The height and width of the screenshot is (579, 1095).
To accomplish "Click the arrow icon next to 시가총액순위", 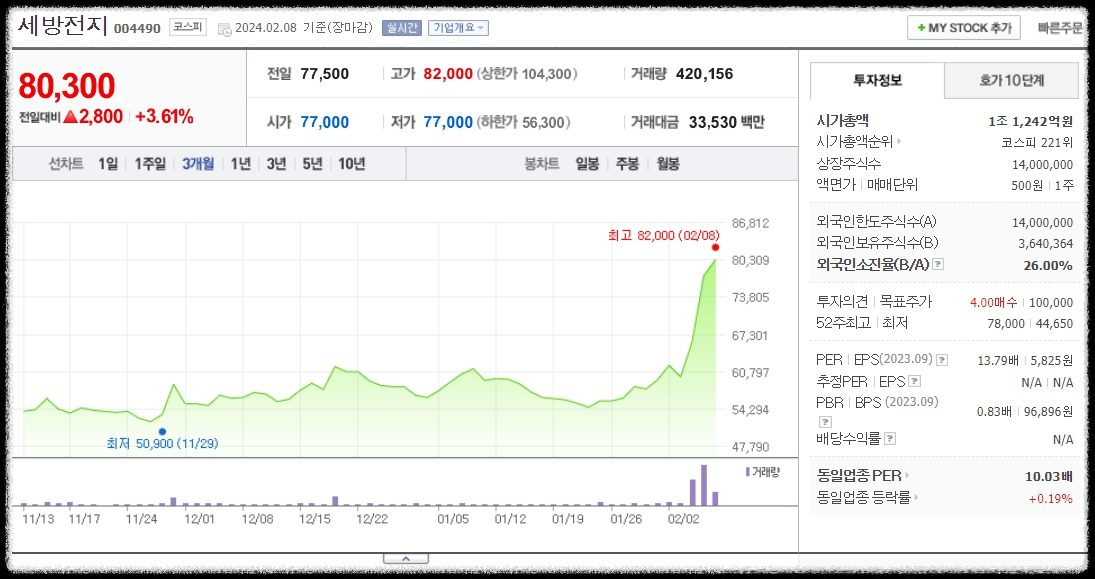I will 899,142.
